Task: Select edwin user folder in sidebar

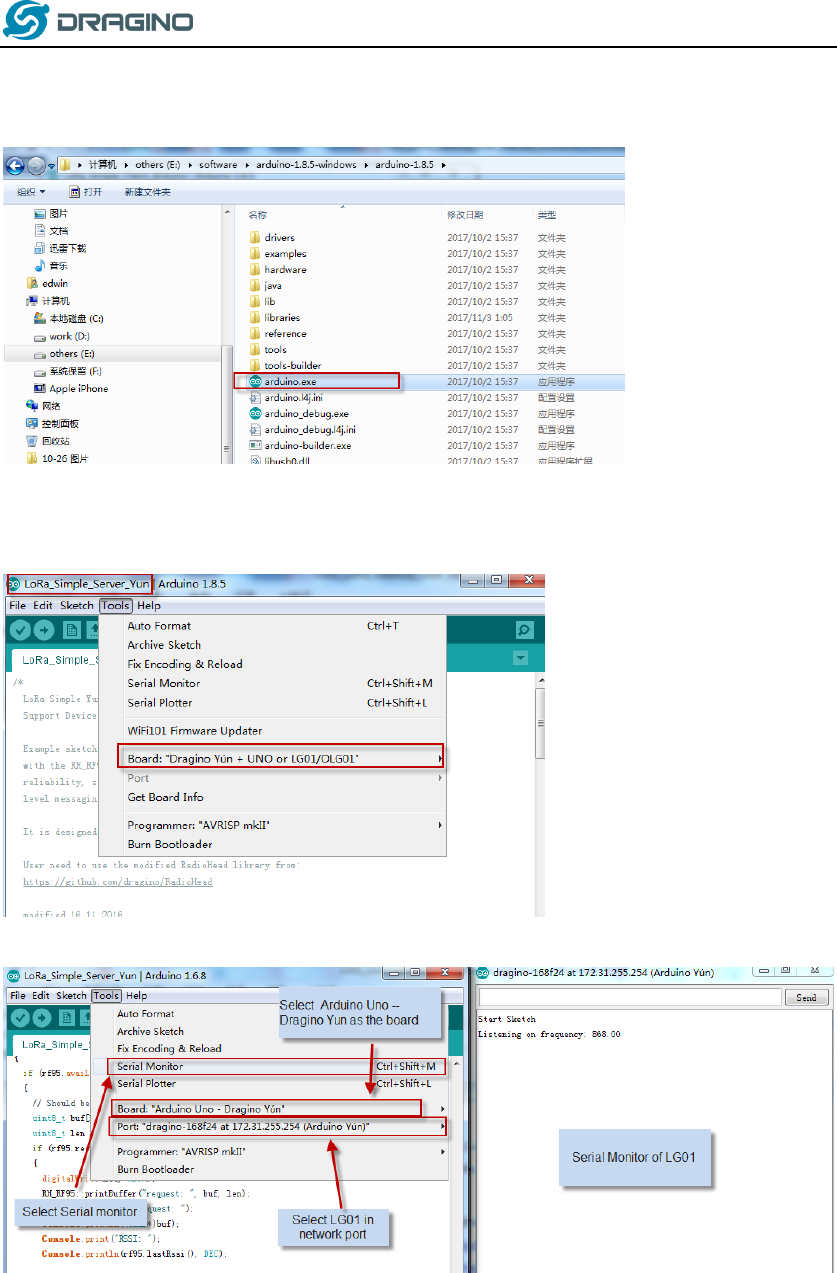Action: (47, 283)
